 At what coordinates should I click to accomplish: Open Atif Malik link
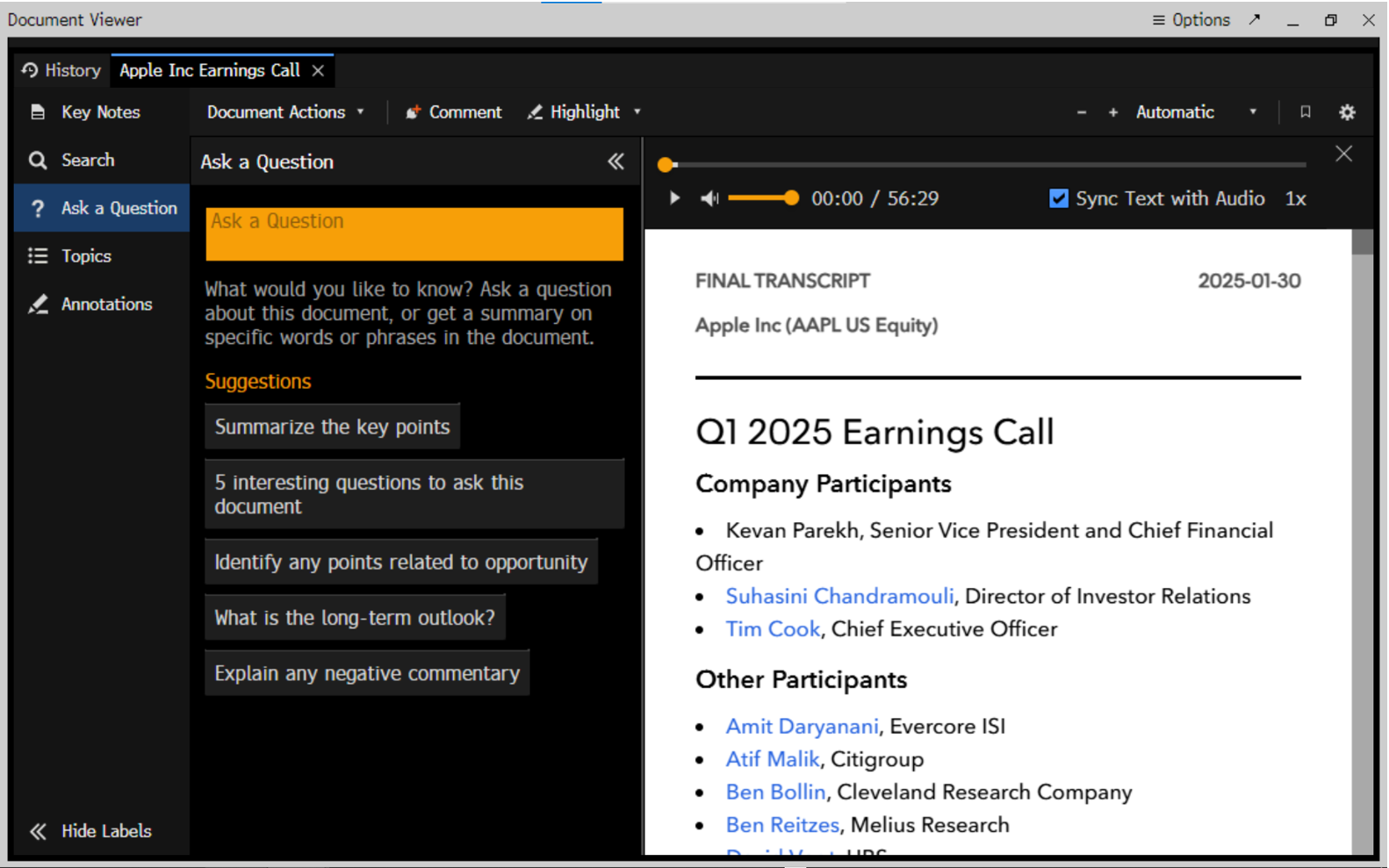(773, 759)
